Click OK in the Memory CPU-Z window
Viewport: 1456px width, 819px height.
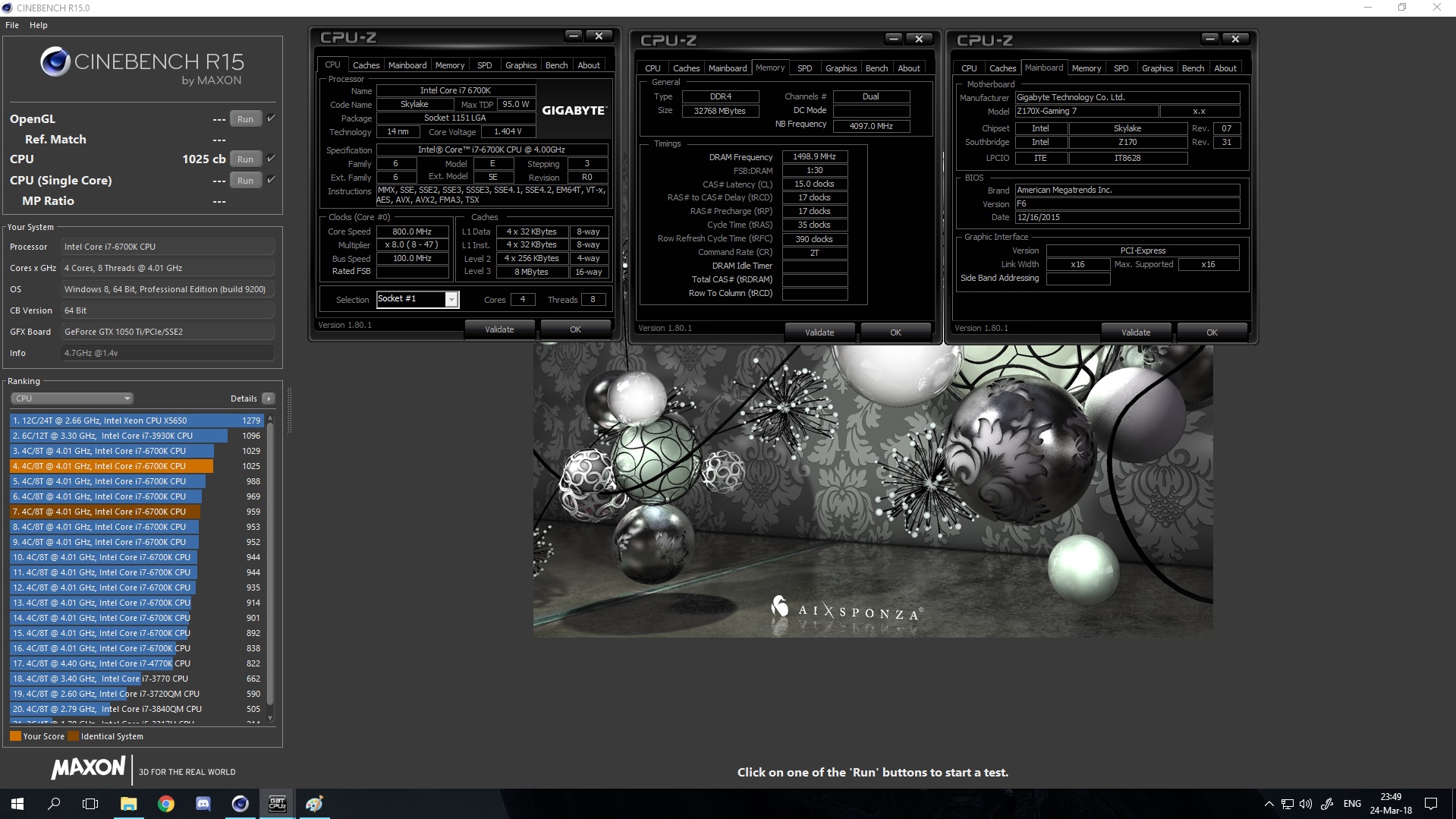tap(895, 332)
